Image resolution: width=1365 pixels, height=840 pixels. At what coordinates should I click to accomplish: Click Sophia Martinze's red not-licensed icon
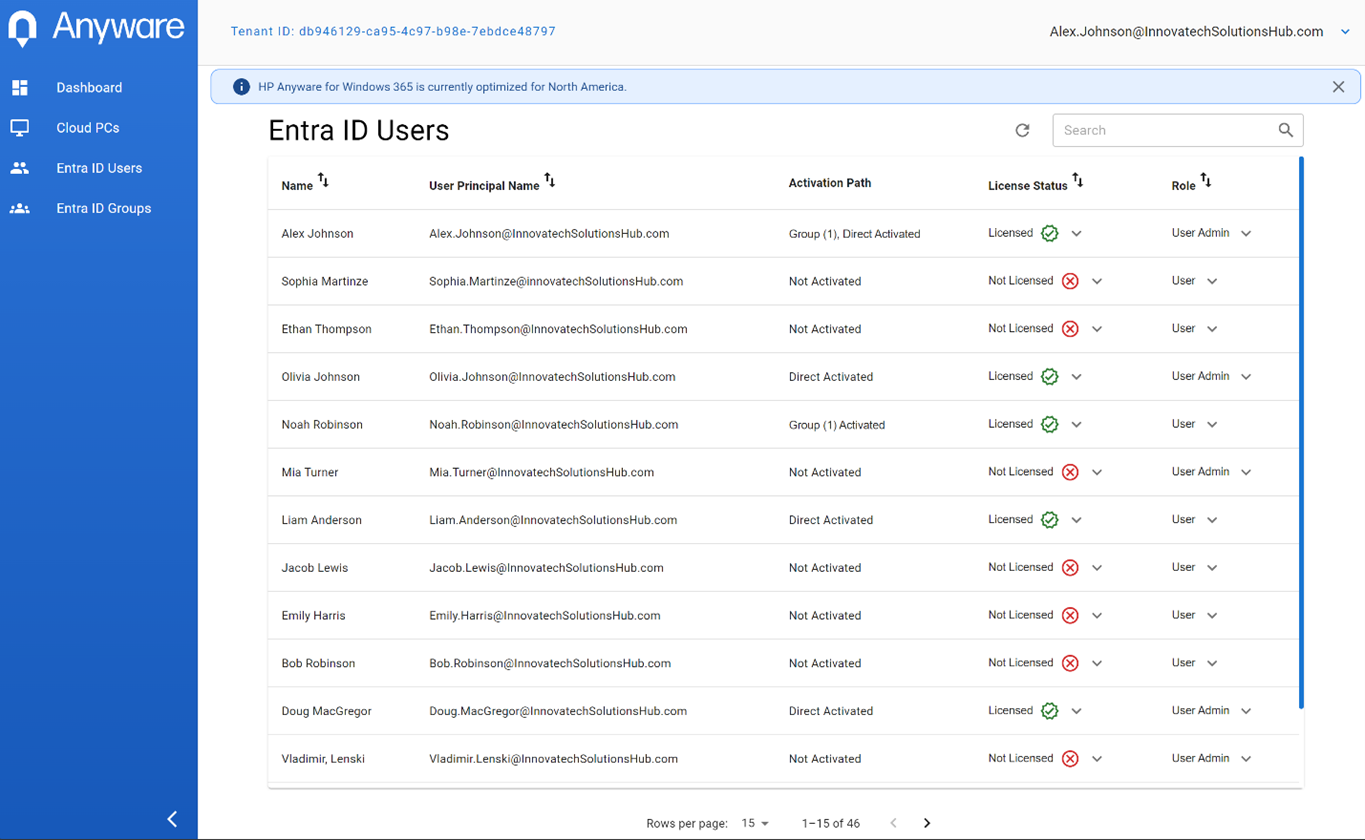[x=1070, y=281]
